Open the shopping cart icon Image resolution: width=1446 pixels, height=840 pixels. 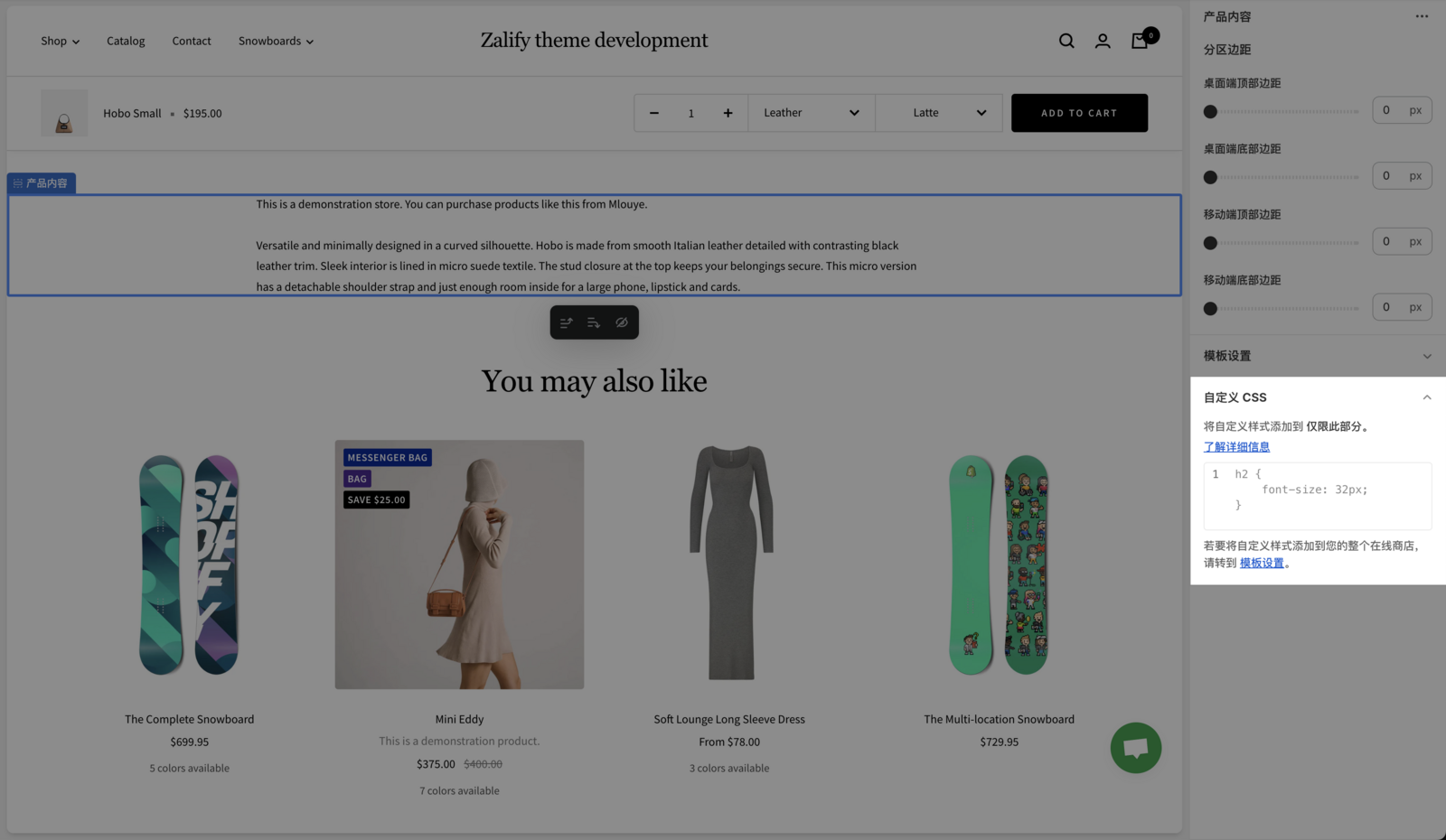(x=1141, y=42)
